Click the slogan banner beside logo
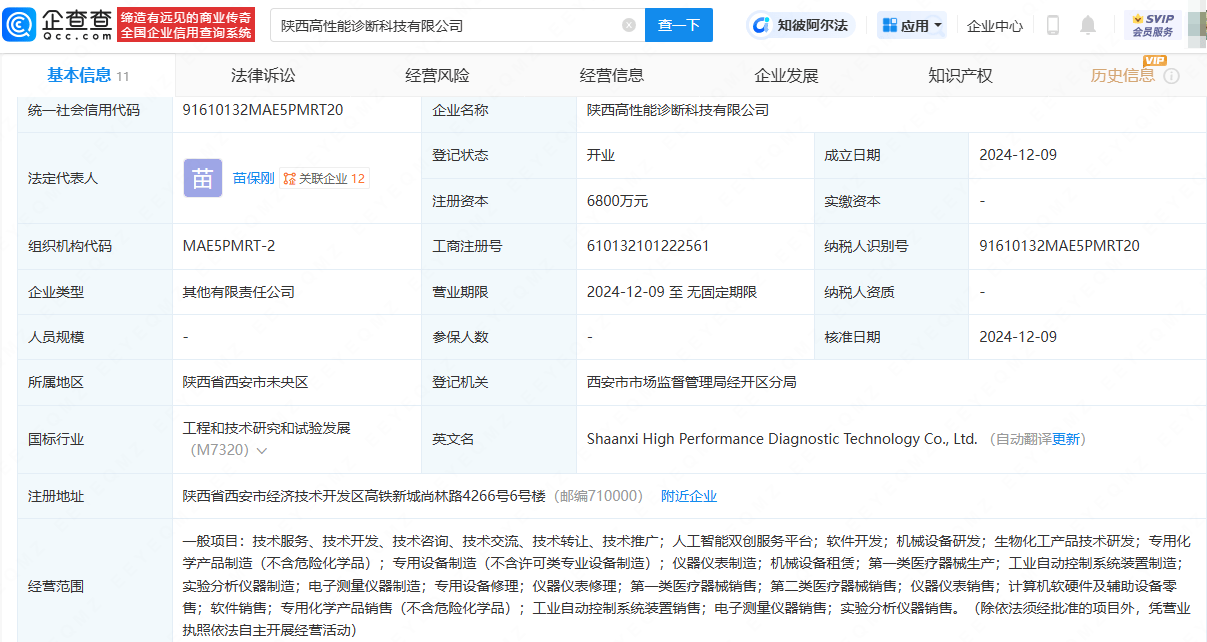 (187, 25)
